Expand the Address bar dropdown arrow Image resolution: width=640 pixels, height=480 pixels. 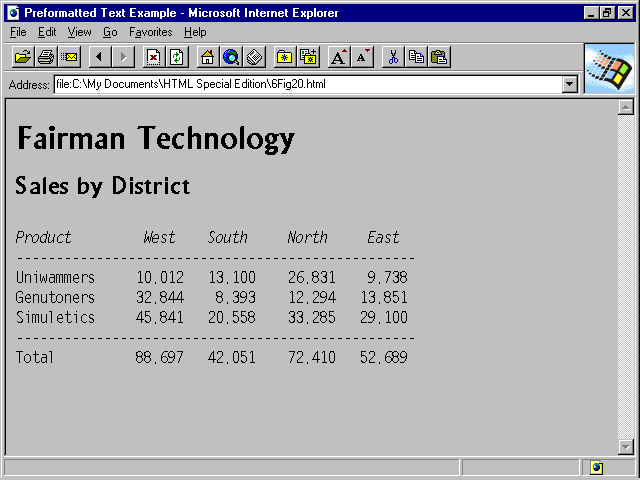pyautogui.click(x=570, y=85)
